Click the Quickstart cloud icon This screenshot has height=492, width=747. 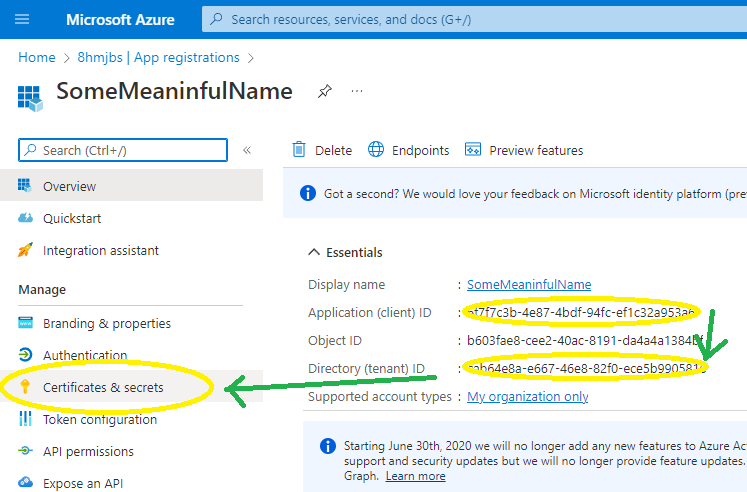25,218
